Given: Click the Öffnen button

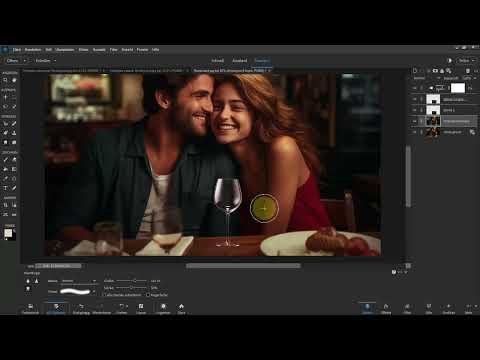Looking at the screenshot, I should tap(12, 61).
